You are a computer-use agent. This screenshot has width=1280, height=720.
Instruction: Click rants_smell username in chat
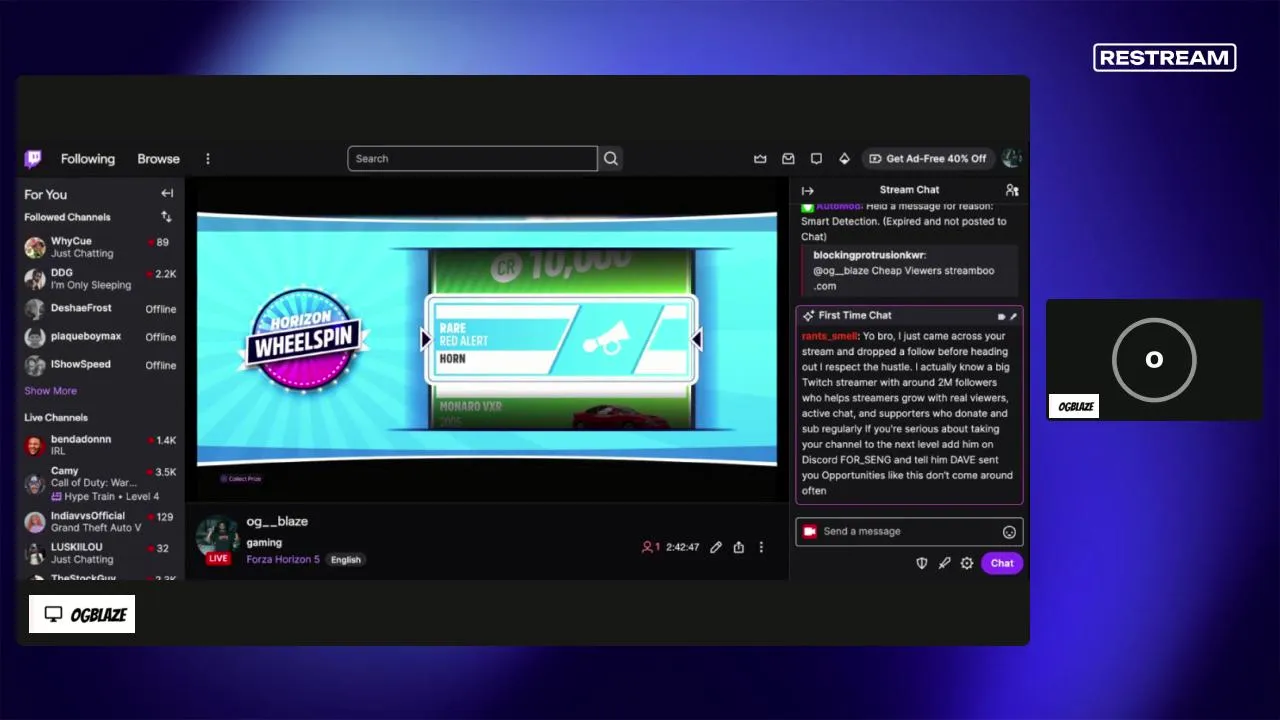(829, 336)
